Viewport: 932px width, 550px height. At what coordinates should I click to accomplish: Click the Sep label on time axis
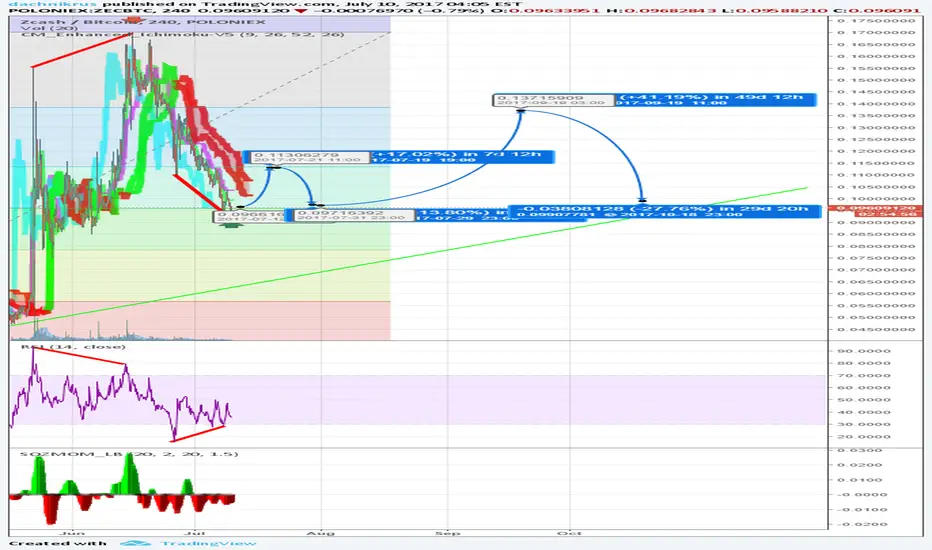point(448,533)
